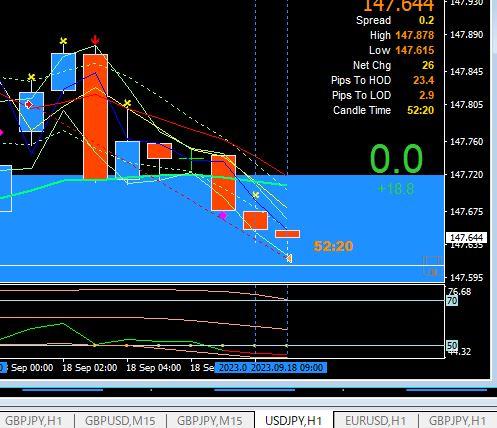Select the tall red bearish candle at 02:00

95,117
